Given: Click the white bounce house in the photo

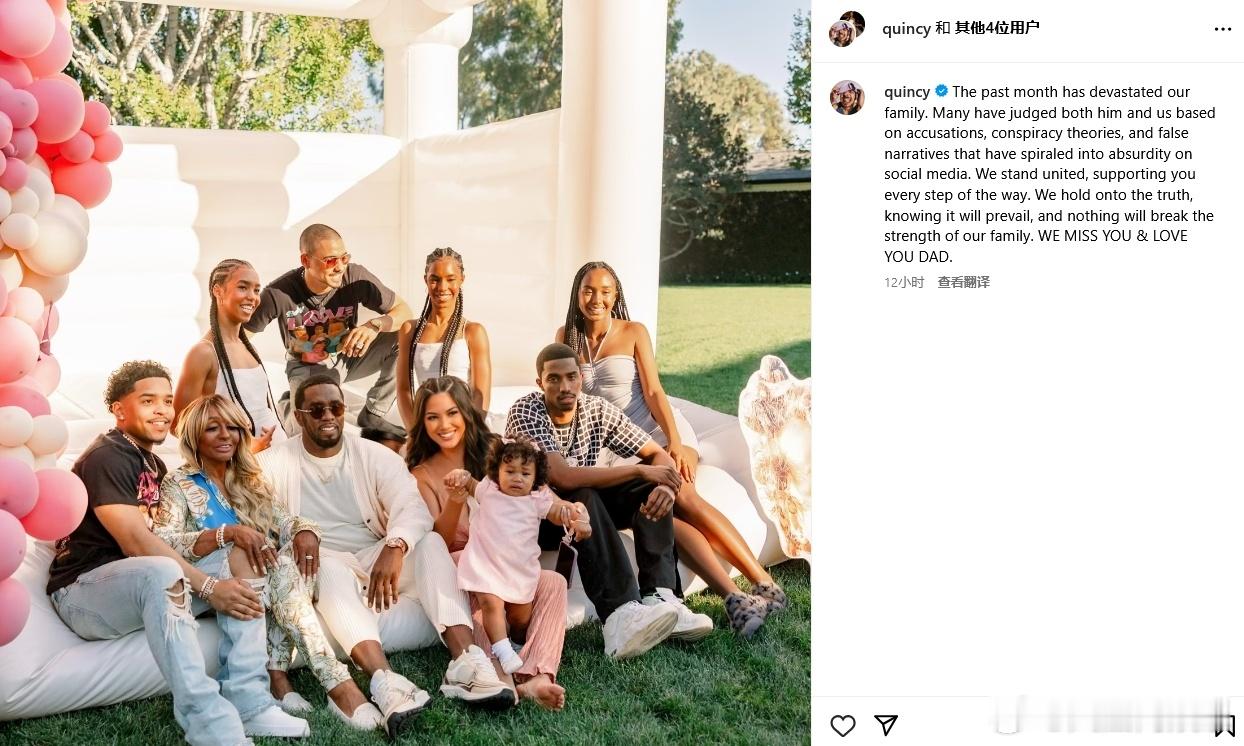Looking at the screenshot, I should (420, 200).
